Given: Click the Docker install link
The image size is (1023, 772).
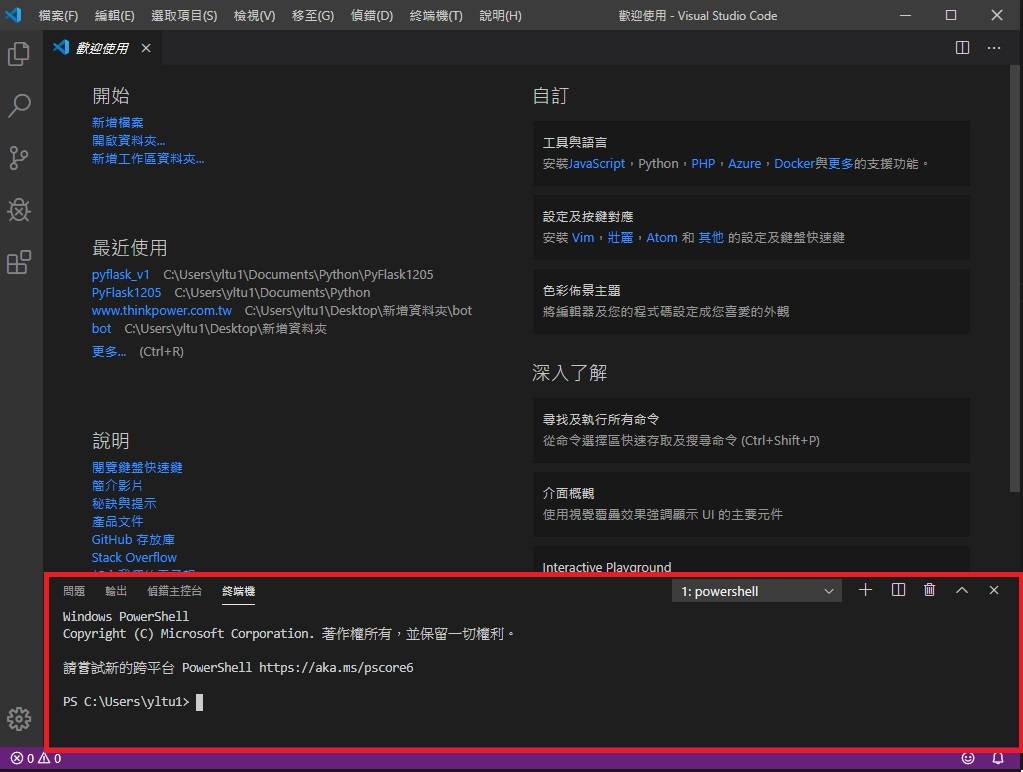Looking at the screenshot, I should [x=794, y=164].
